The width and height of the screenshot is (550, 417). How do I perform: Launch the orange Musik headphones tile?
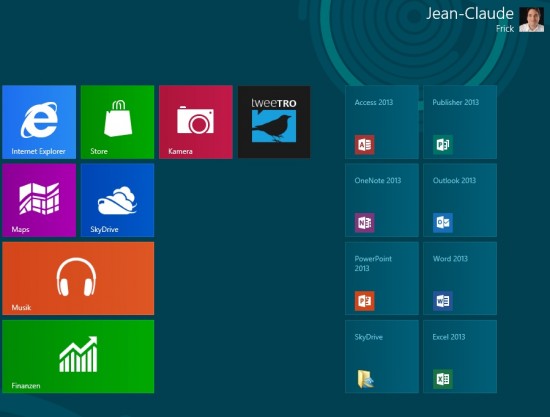pos(78,278)
